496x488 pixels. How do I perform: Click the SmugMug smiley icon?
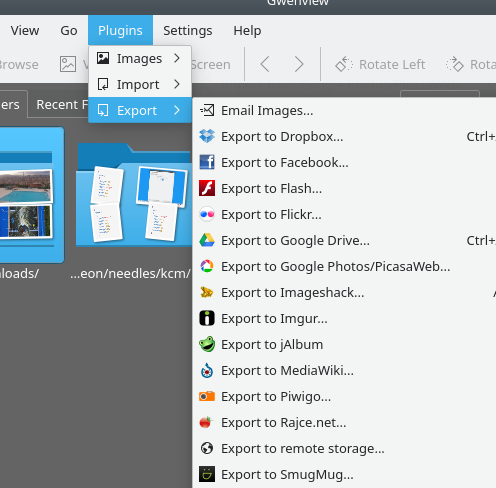coord(207,474)
